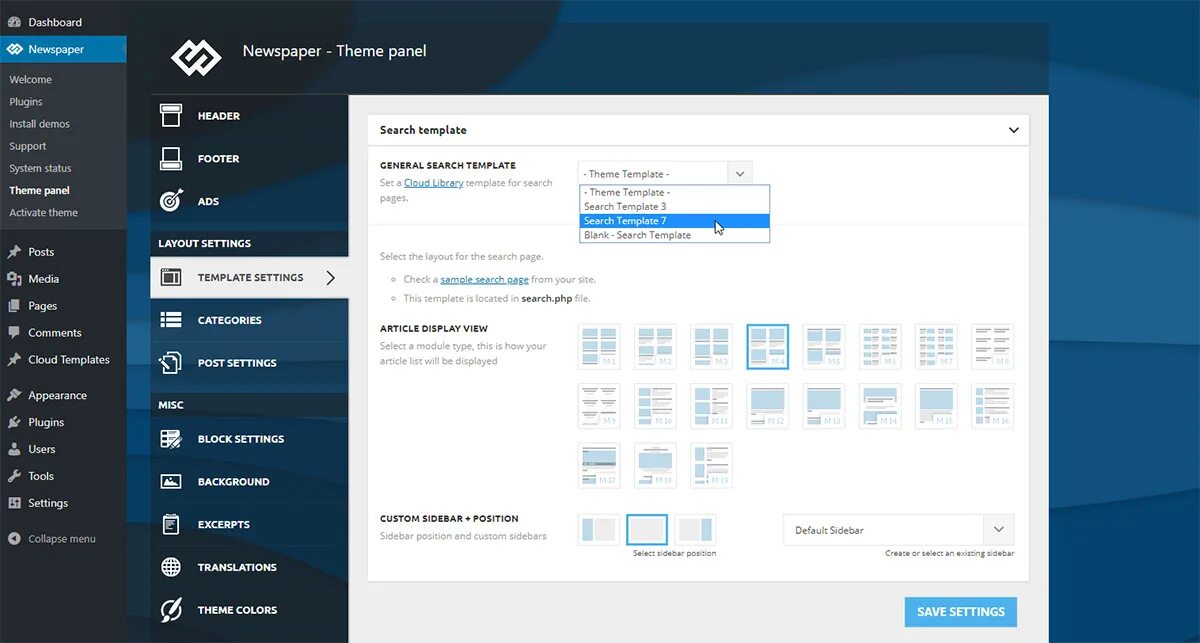The image size is (1200, 643).
Task: Open the Theme Colors section
Action: 249,610
